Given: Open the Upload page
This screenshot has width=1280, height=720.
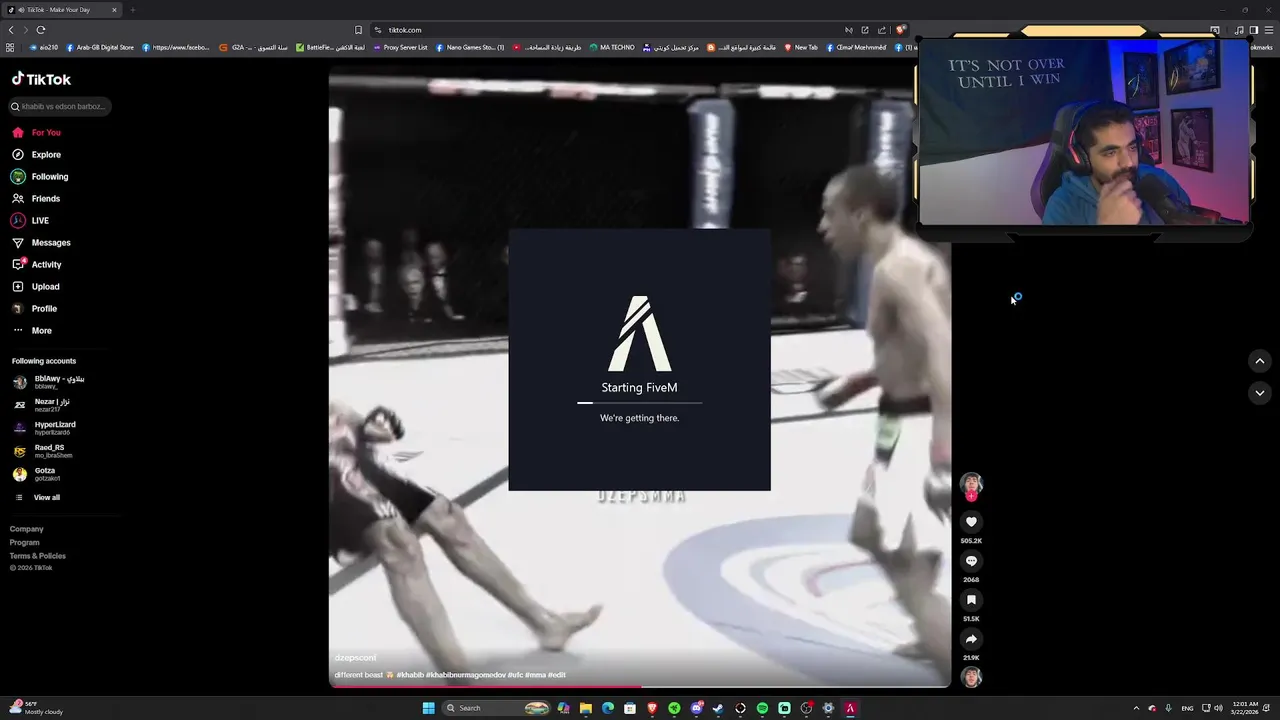Looking at the screenshot, I should 35,287.
